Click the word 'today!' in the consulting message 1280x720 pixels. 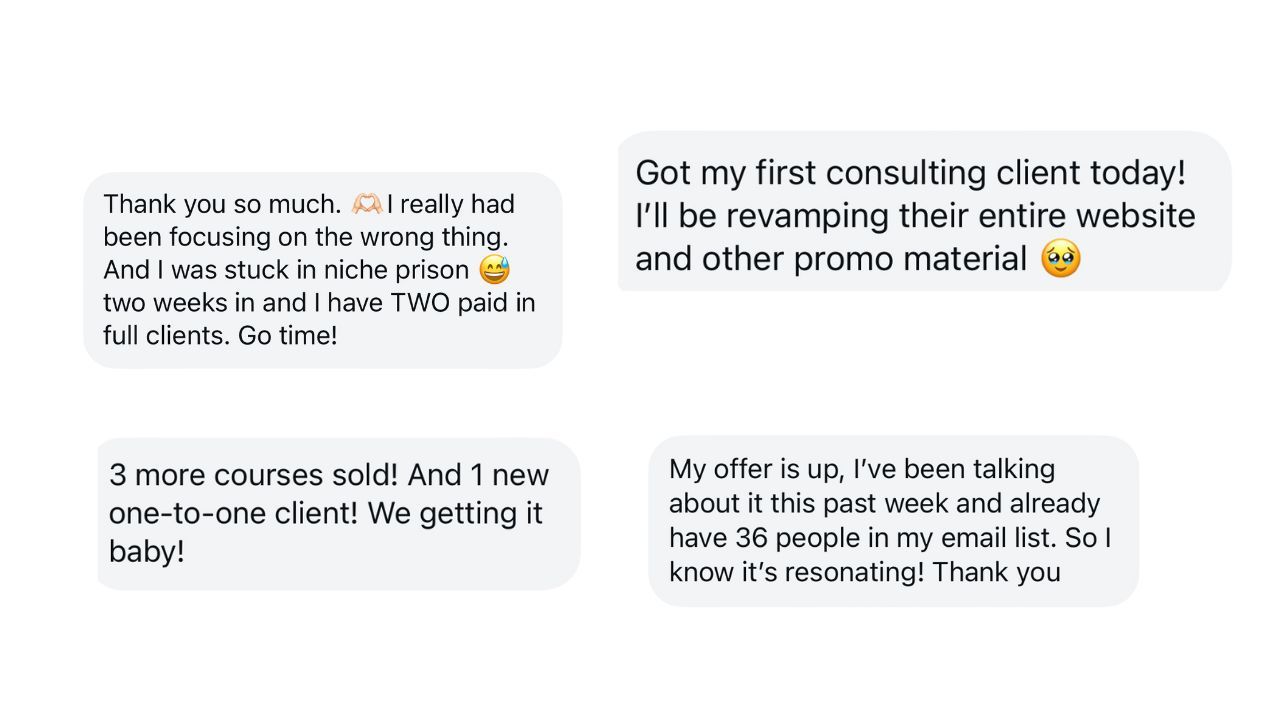tap(1138, 173)
